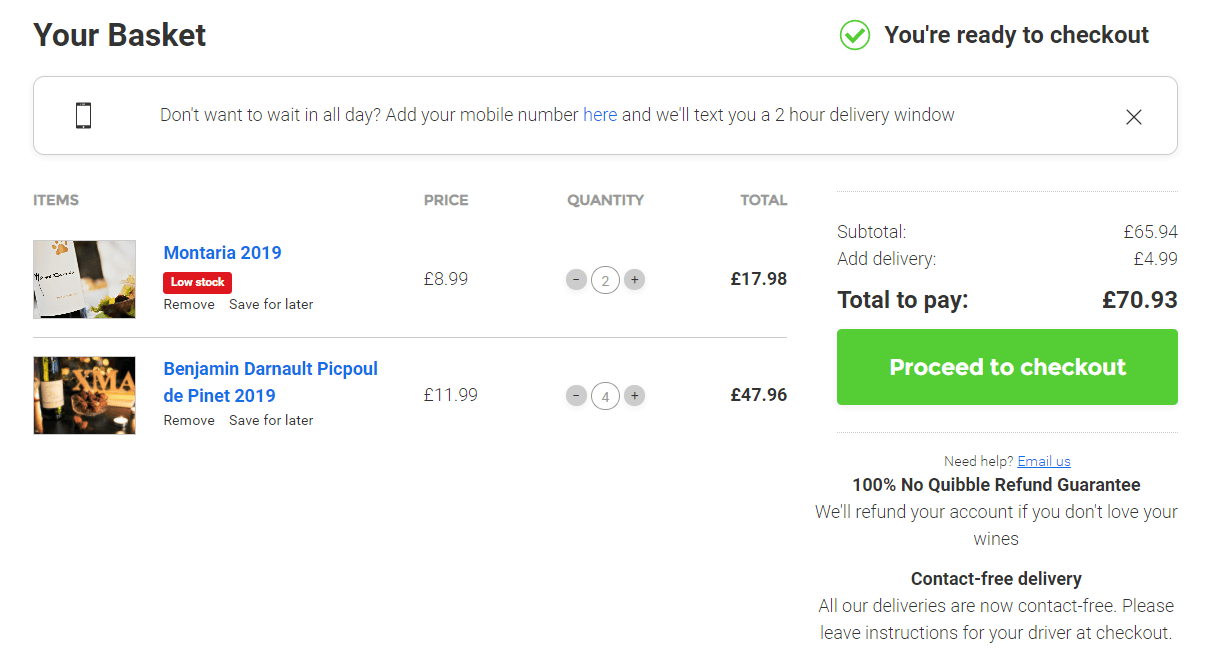Screen dimensions: 1221x664
Task: Open the Montaria 2019 product link
Action: 223,253
